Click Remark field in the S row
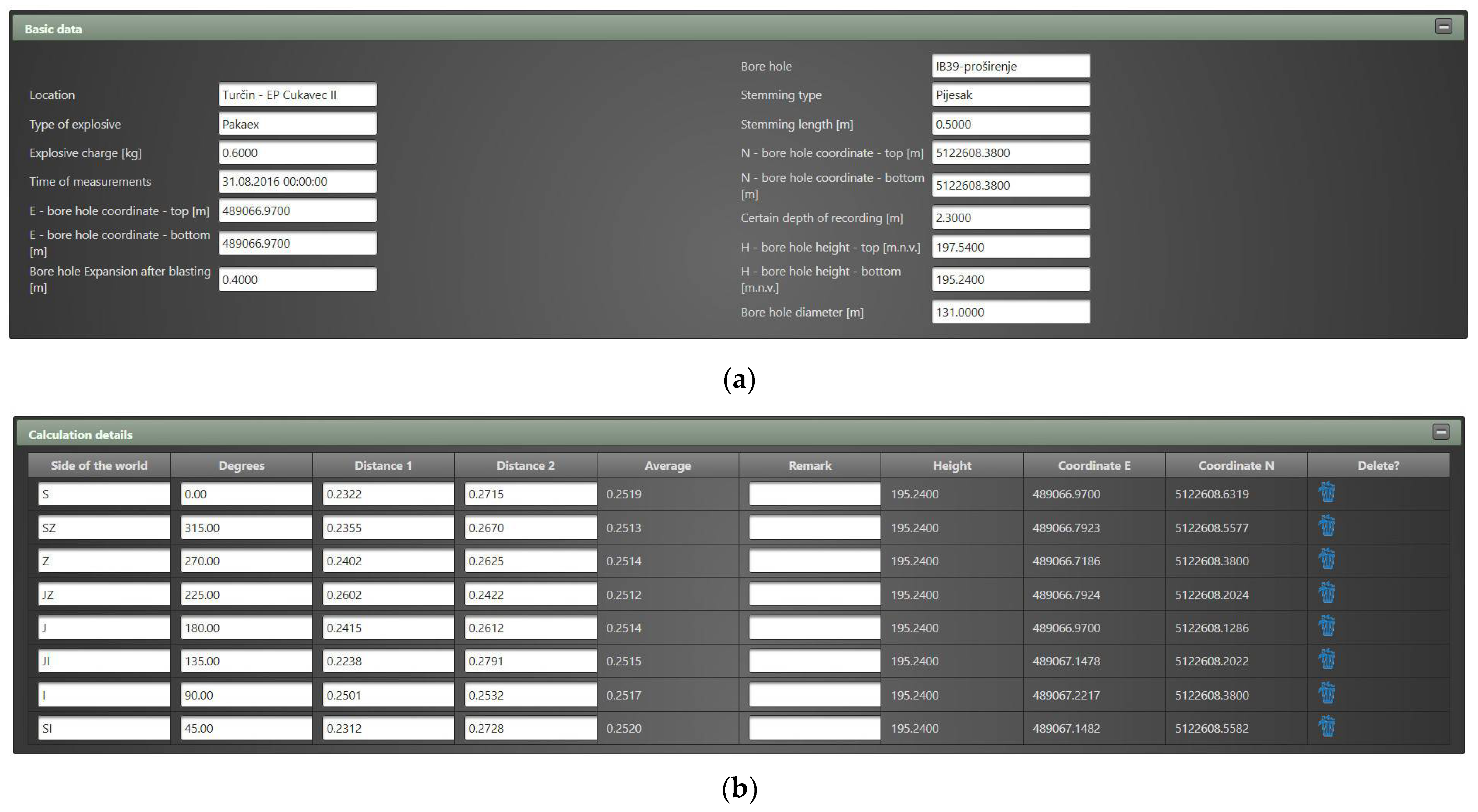1478x812 pixels. tap(814, 494)
